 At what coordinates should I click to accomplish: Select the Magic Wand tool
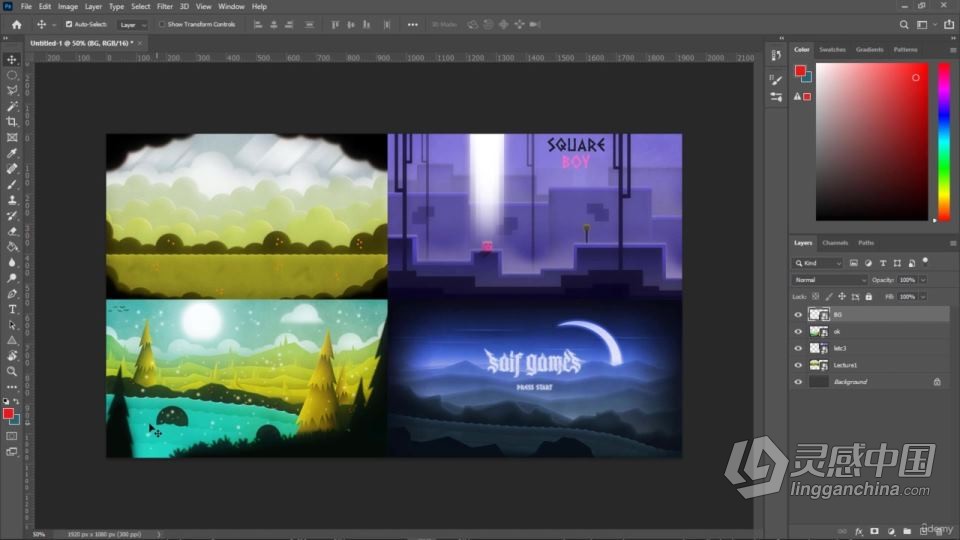[12, 107]
